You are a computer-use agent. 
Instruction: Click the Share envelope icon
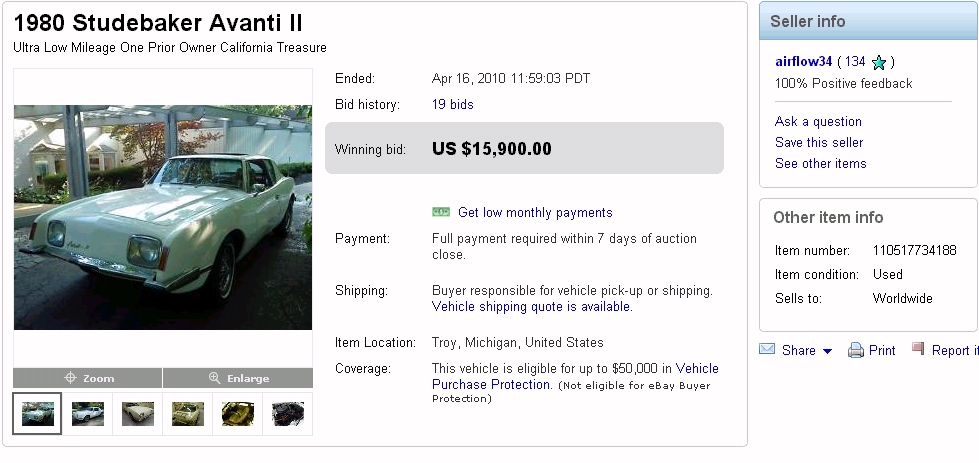(767, 350)
